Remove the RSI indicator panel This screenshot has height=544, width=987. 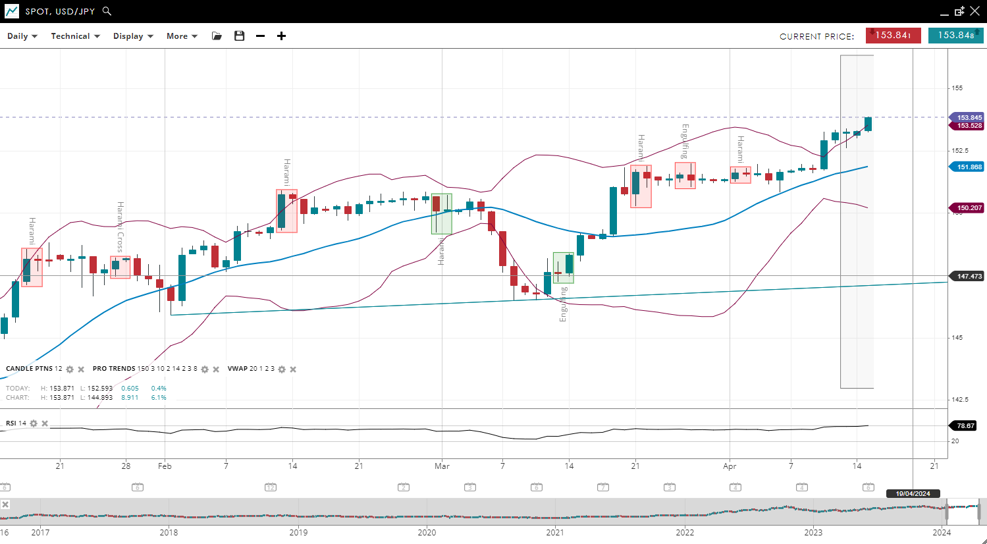coord(45,423)
